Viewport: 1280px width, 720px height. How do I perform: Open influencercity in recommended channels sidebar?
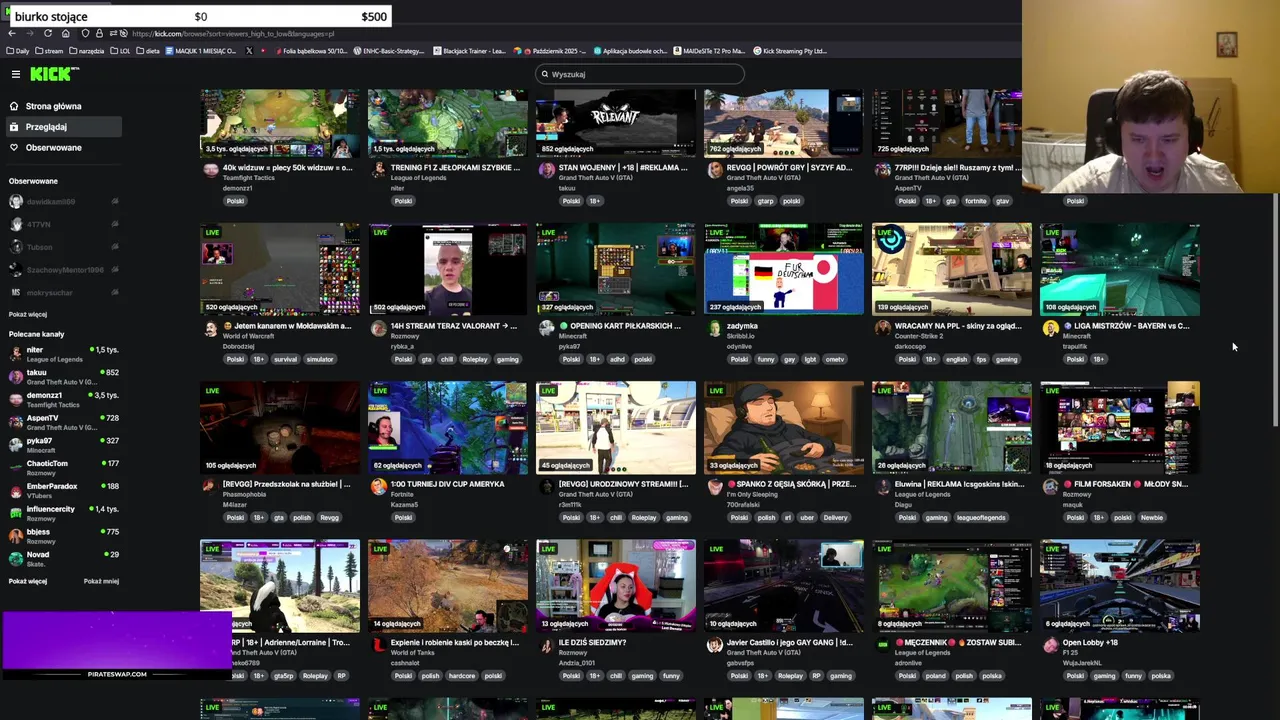[x=63, y=513]
